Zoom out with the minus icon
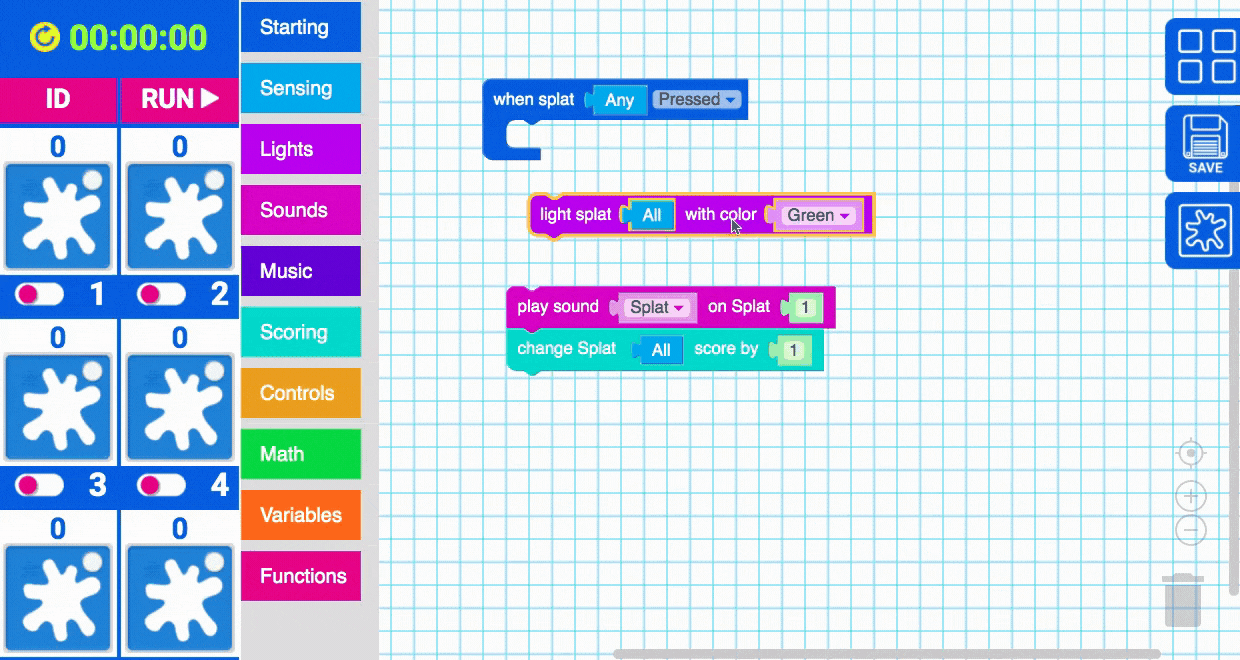The image size is (1240, 660). pos(1190,530)
